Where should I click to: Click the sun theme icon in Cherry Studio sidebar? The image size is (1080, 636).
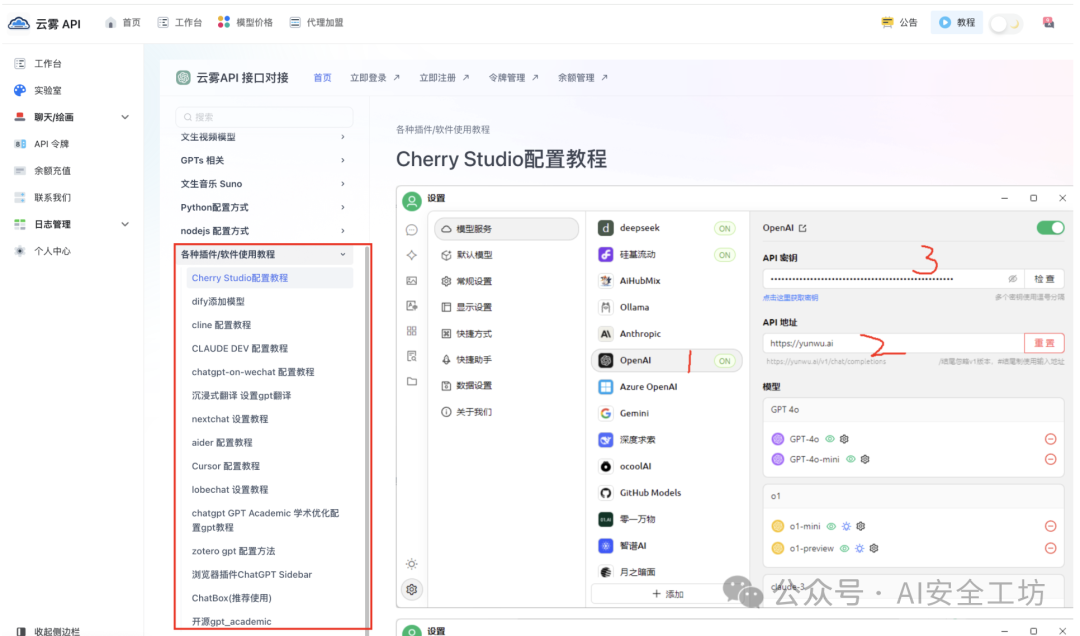click(x=412, y=564)
